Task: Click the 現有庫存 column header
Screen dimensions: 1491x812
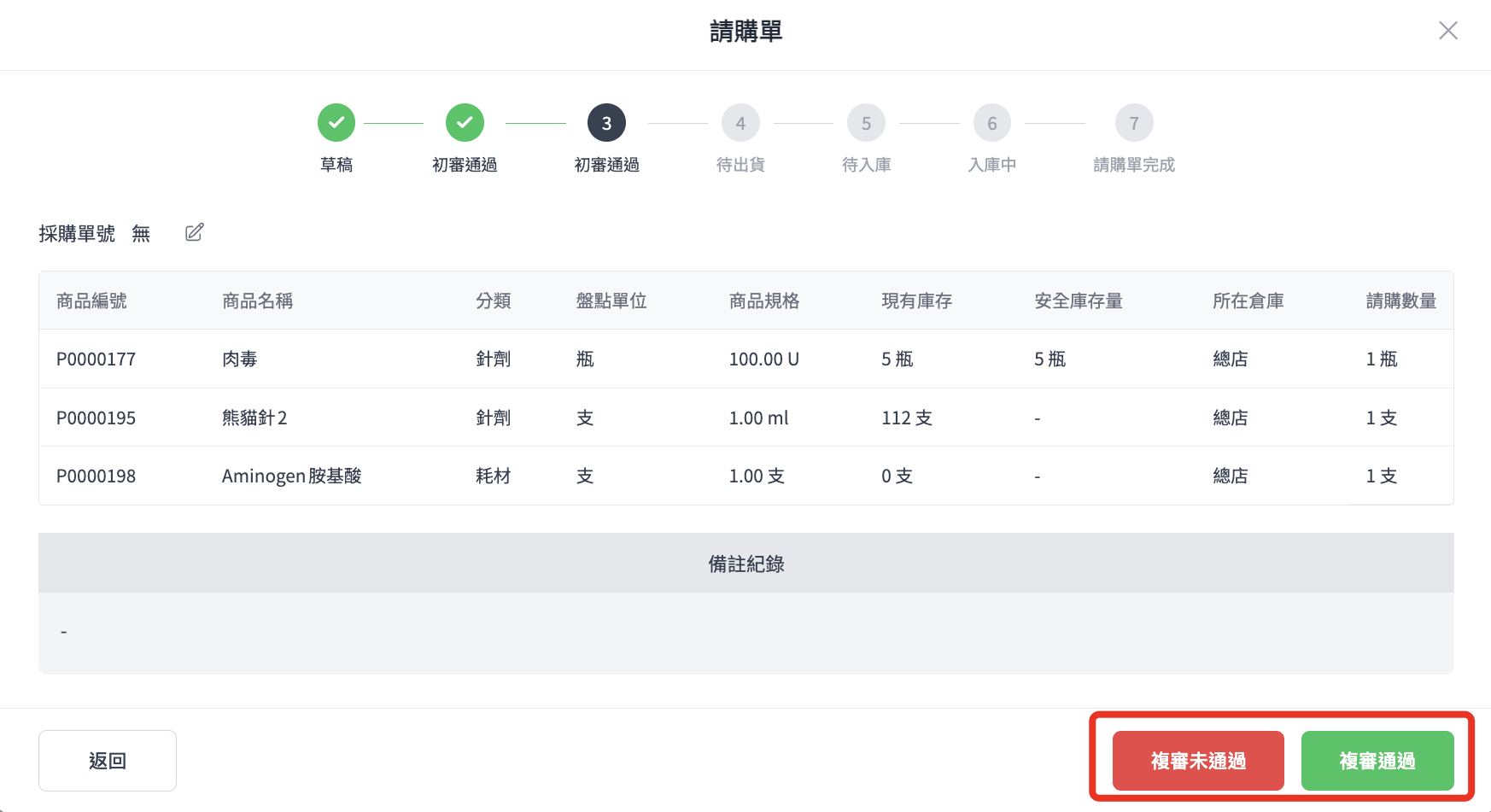Action: coord(916,301)
